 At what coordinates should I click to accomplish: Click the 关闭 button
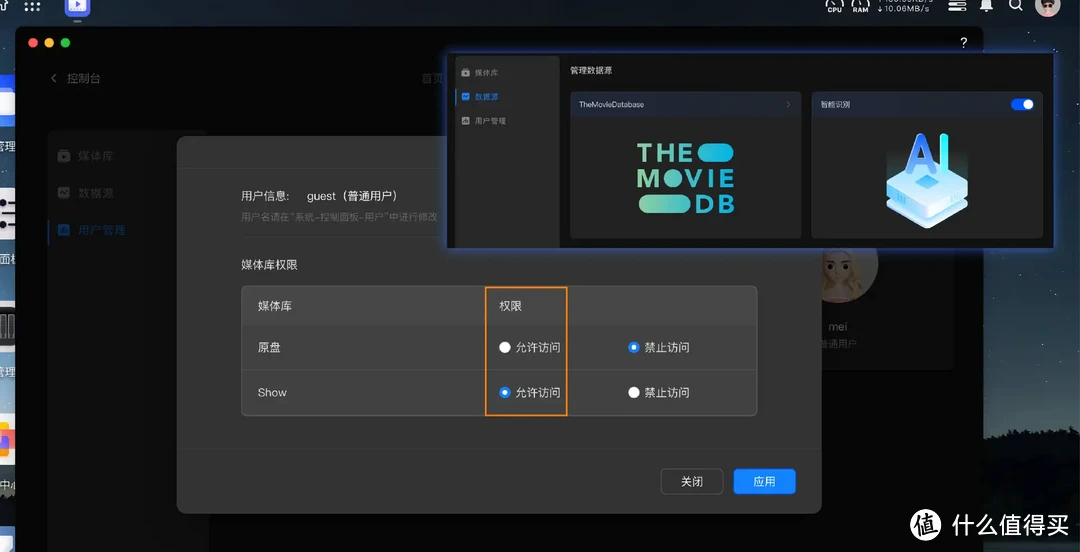tap(692, 482)
